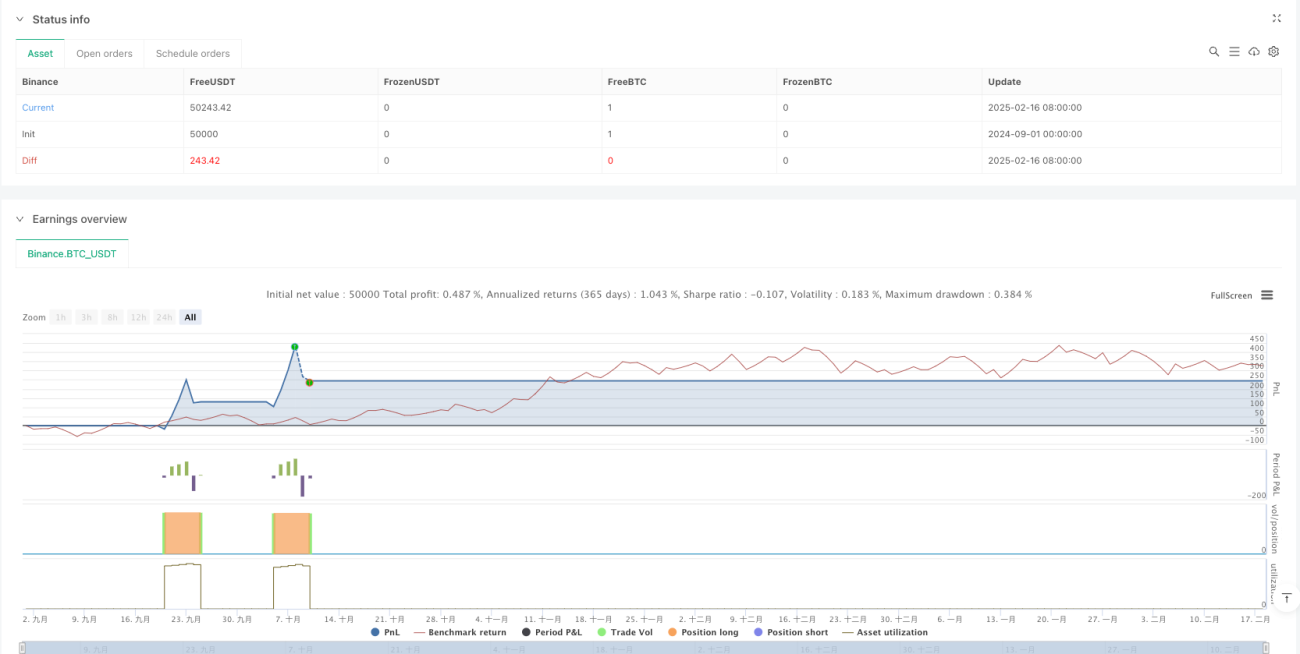Switch to the Open orders tab

pos(104,54)
